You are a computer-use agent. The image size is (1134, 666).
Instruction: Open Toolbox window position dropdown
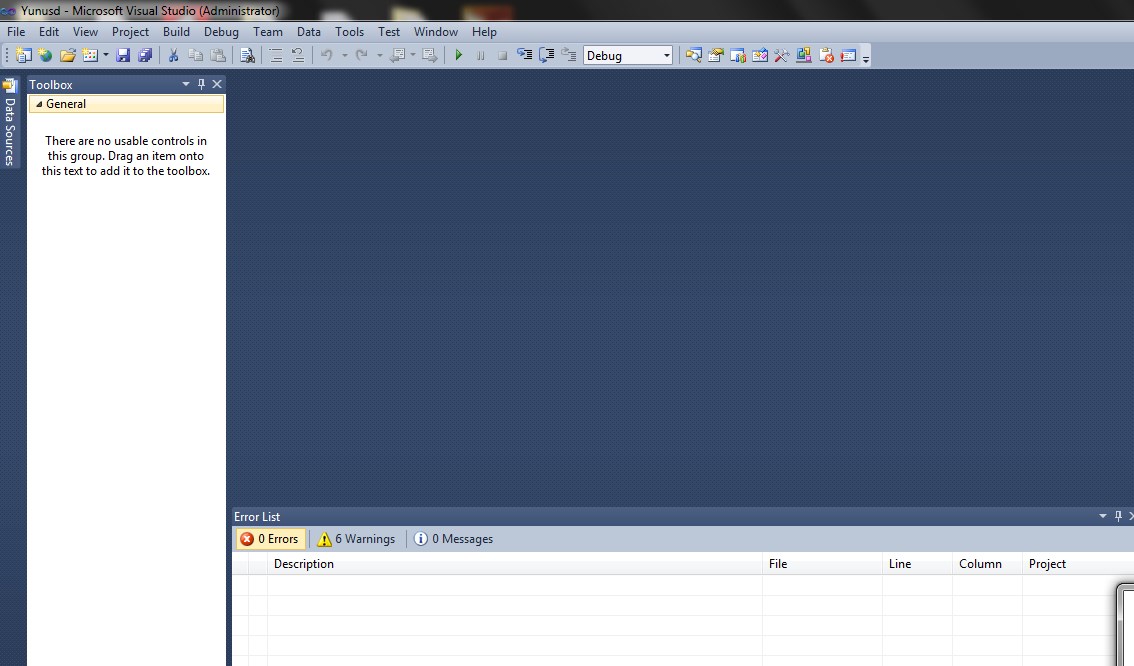coord(186,84)
